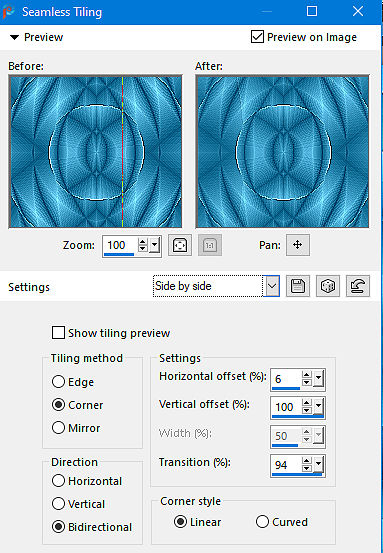Select Horizontal direction option
383x553 pixels.
(x=58, y=481)
